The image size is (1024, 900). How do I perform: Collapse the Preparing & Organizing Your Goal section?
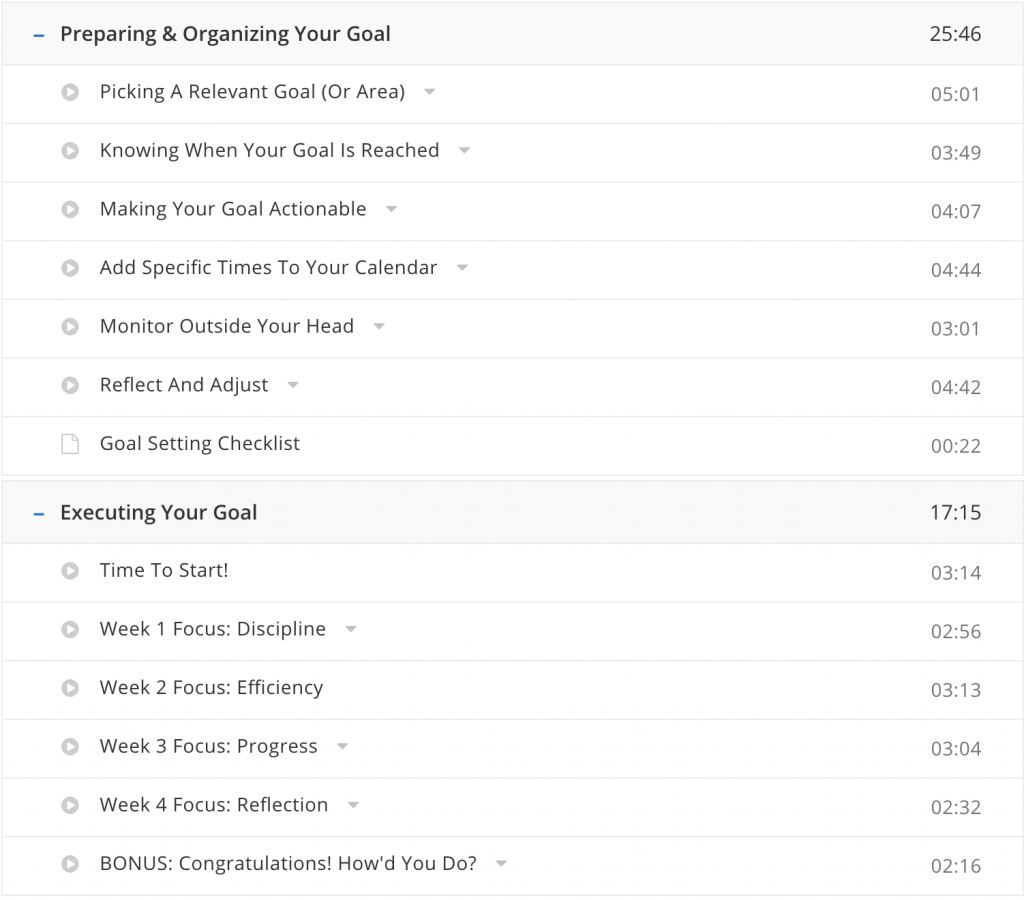[39, 35]
